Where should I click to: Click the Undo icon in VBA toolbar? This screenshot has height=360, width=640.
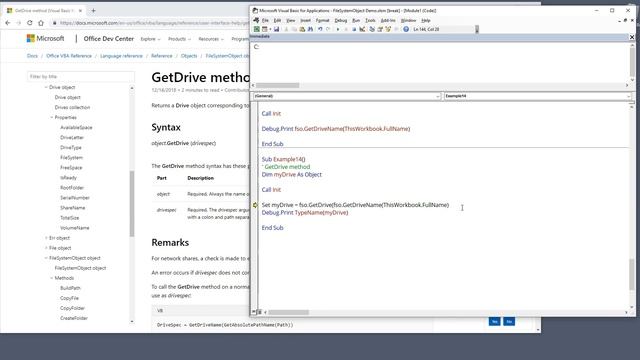click(x=320, y=29)
